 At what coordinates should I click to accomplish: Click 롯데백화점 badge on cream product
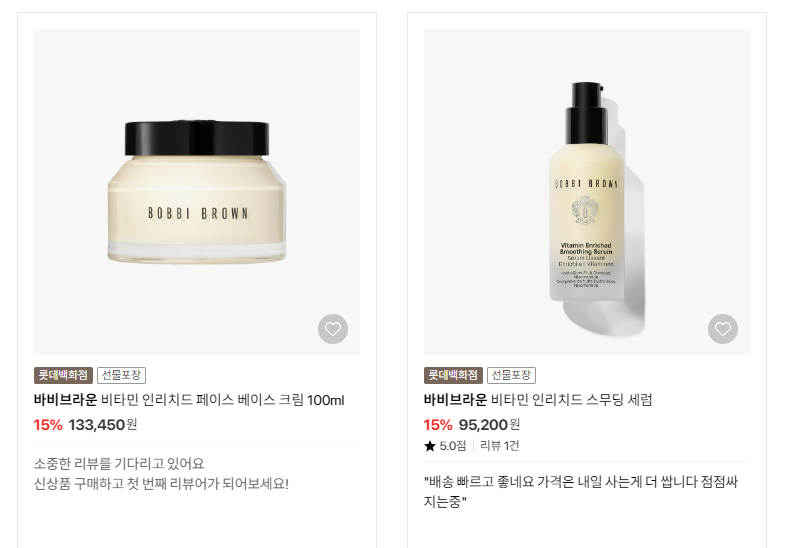pyautogui.click(x=63, y=375)
